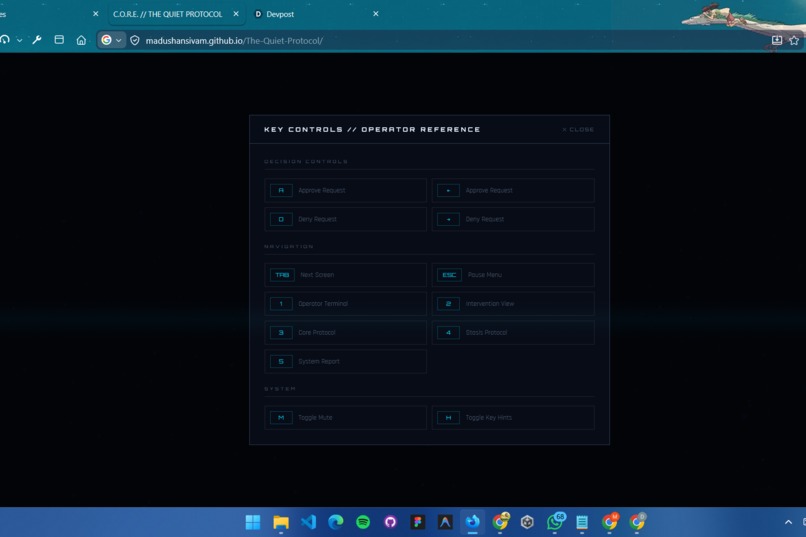Open Figma from the taskbar
The height and width of the screenshot is (537, 806).
418,522
